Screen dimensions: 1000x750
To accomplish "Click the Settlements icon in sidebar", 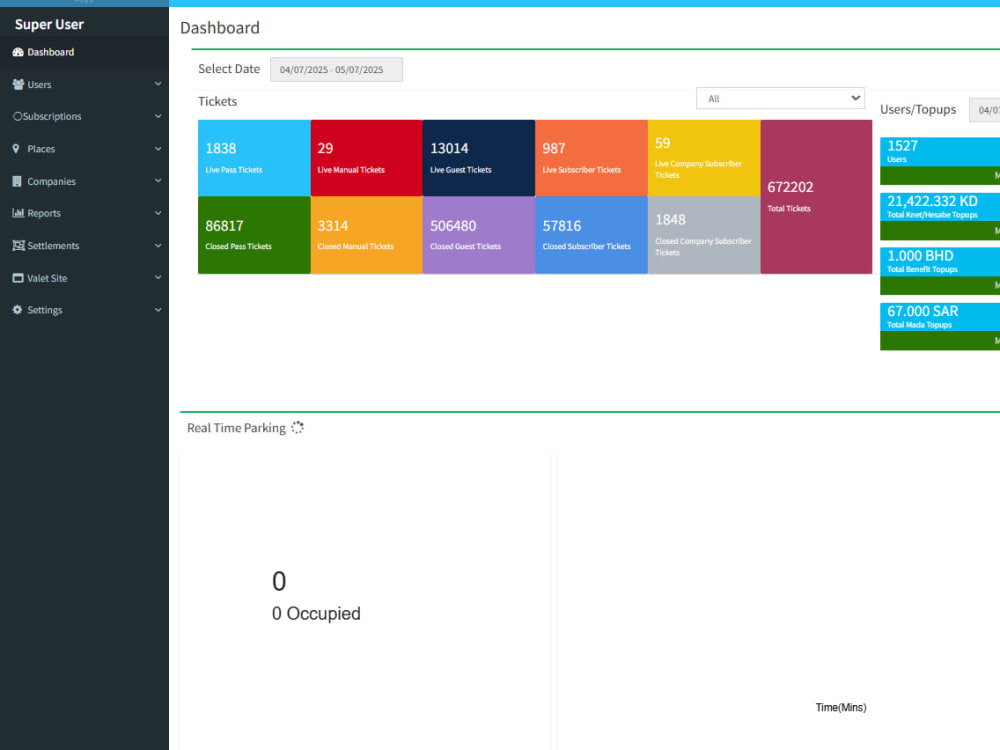I will coord(18,246).
